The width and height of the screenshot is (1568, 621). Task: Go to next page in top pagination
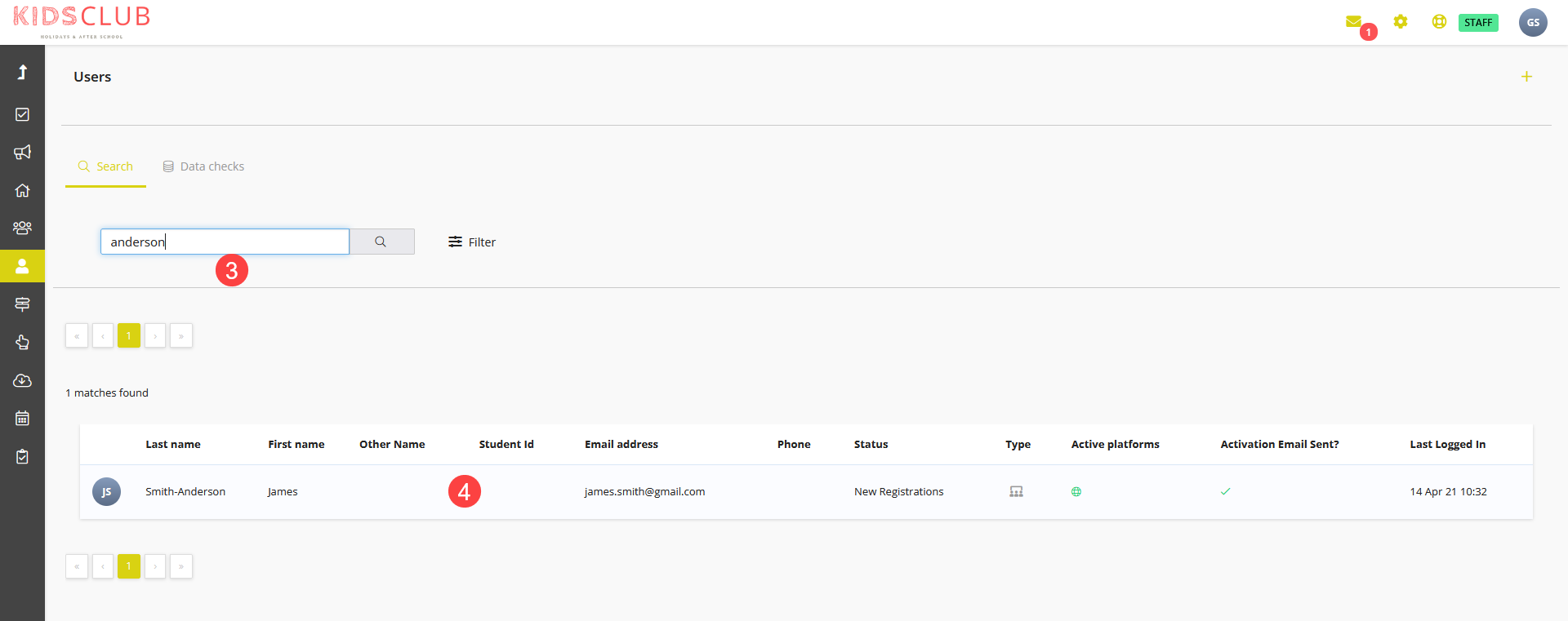(155, 335)
